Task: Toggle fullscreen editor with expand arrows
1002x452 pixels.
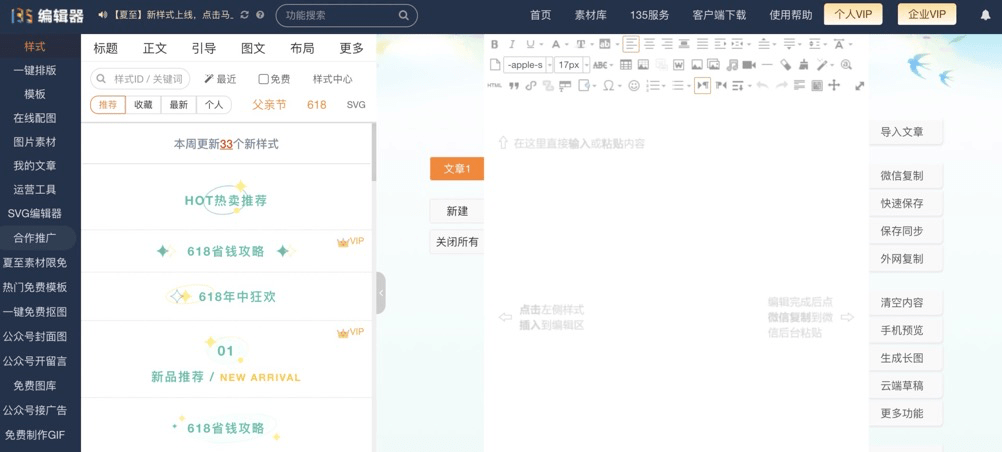Action: click(859, 86)
